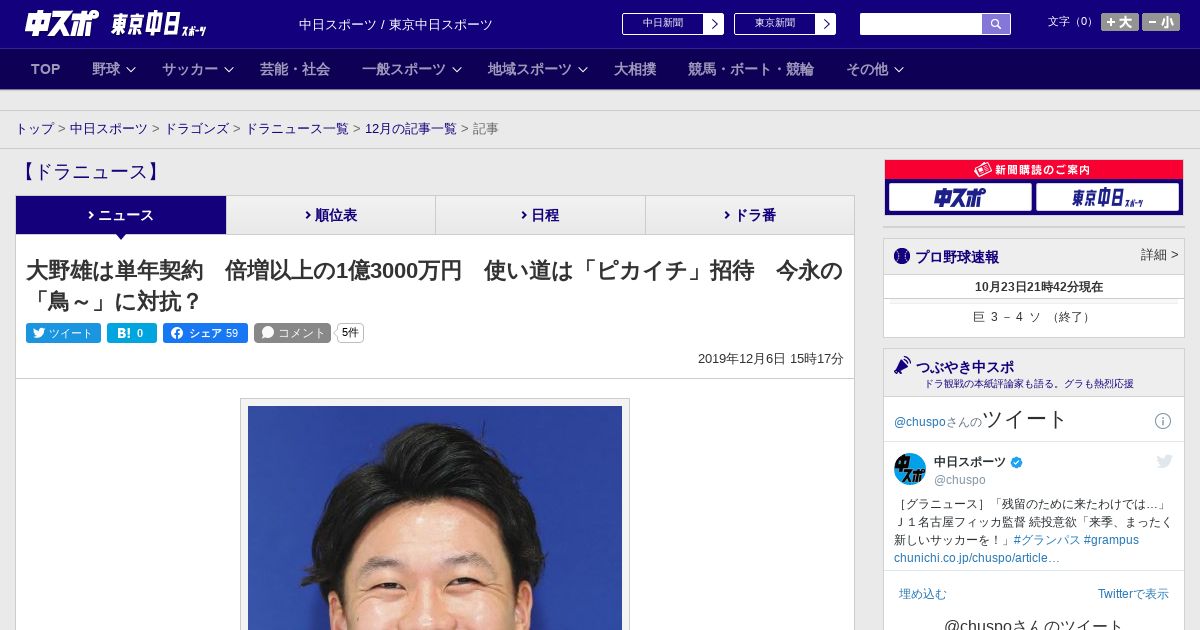The height and width of the screenshot is (630, 1200).
Task: Click the search magnifier button
Action: (996, 24)
